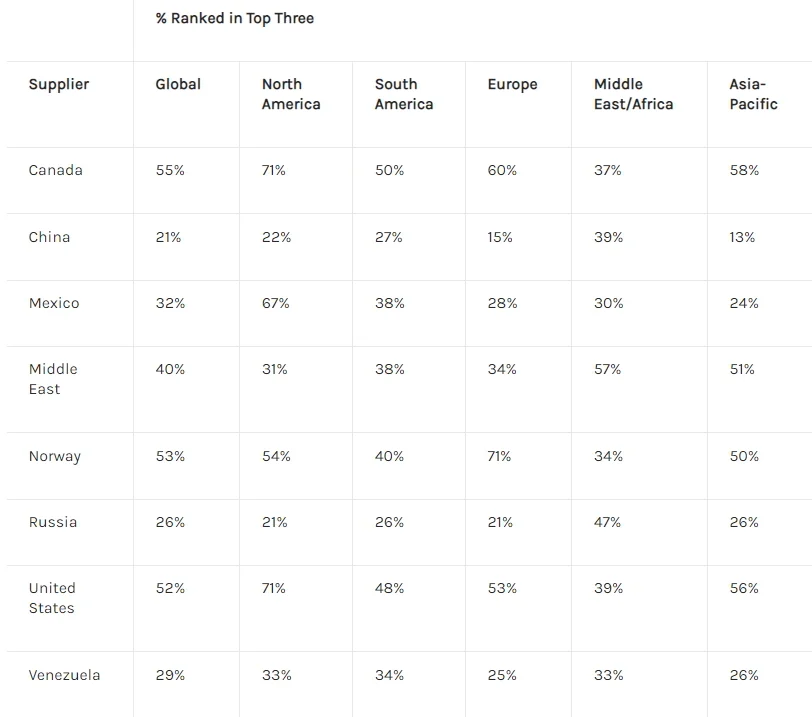Select the South America column header
This screenshot has width=812, height=717.
point(404,94)
